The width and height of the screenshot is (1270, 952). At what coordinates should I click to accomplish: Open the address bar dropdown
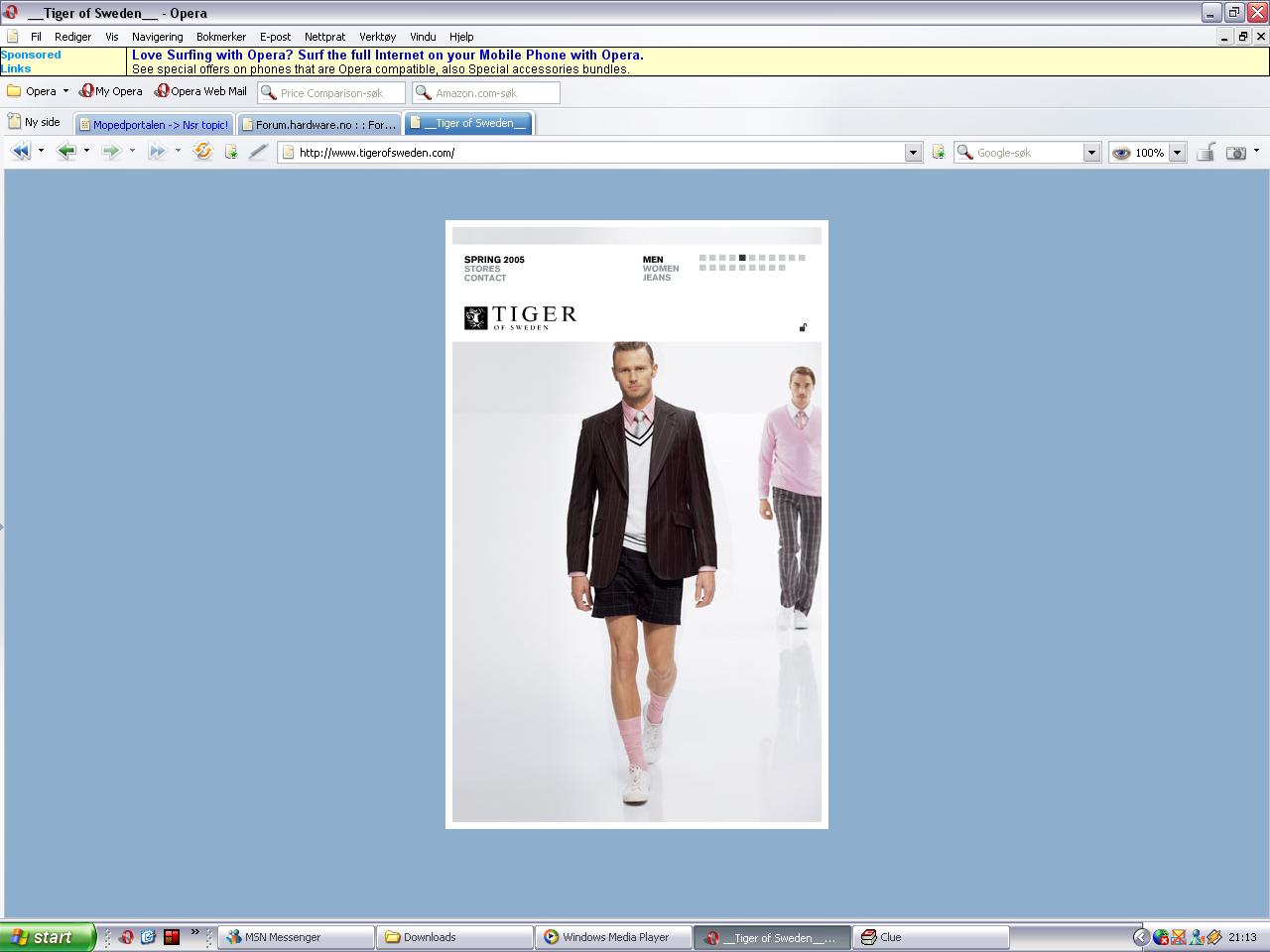[914, 153]
